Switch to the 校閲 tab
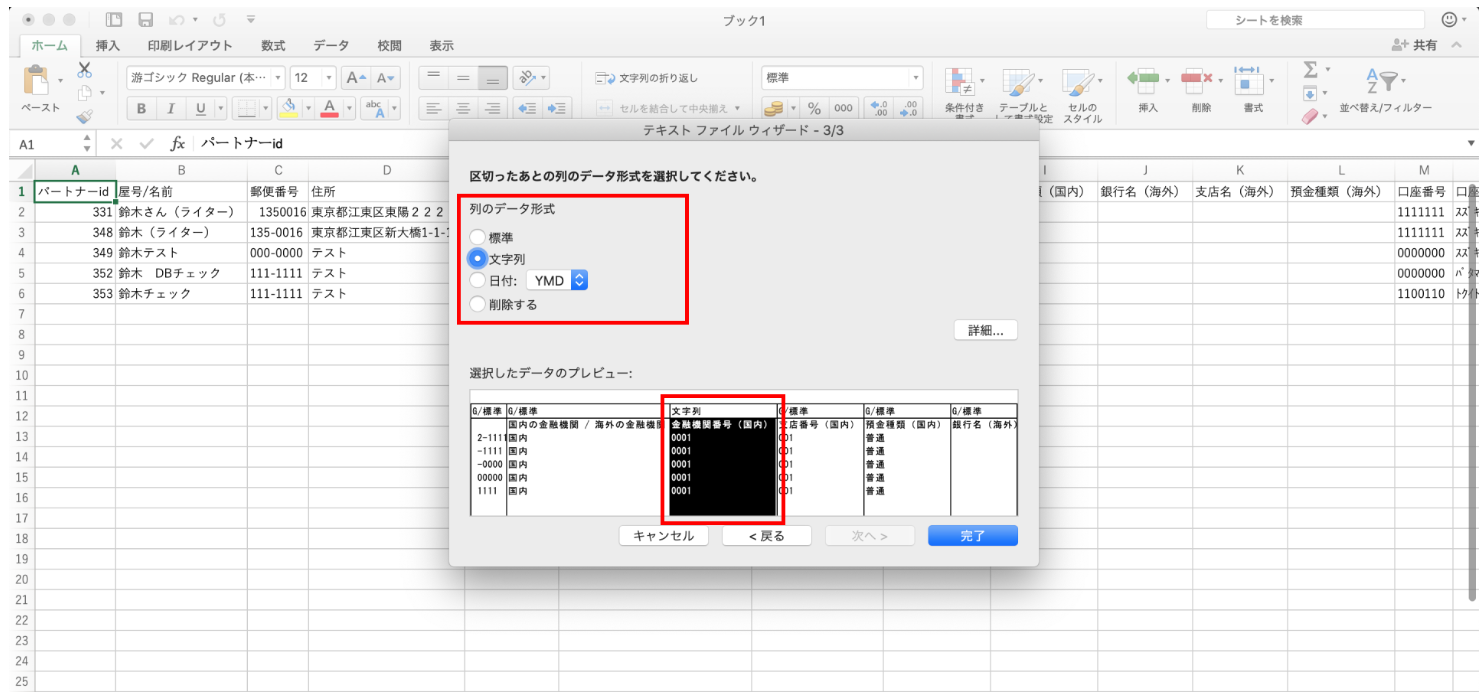The image size is (1480, 697). coord(389,45)
